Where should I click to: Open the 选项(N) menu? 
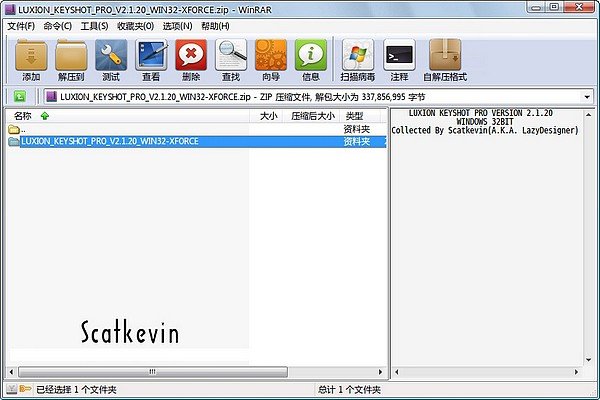[x=178, y=26]
